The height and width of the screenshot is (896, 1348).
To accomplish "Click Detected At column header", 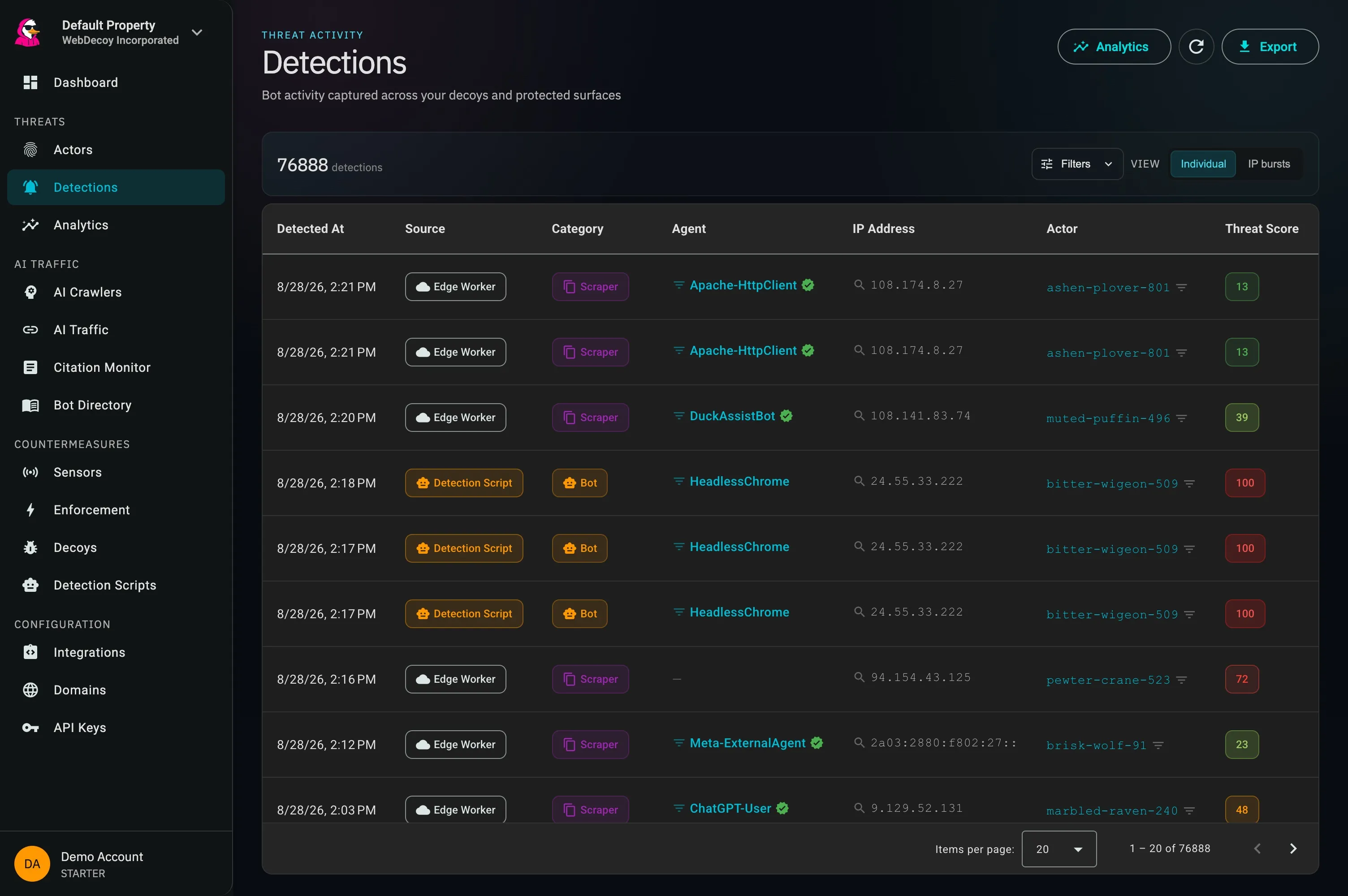I will tap(310, 228).
